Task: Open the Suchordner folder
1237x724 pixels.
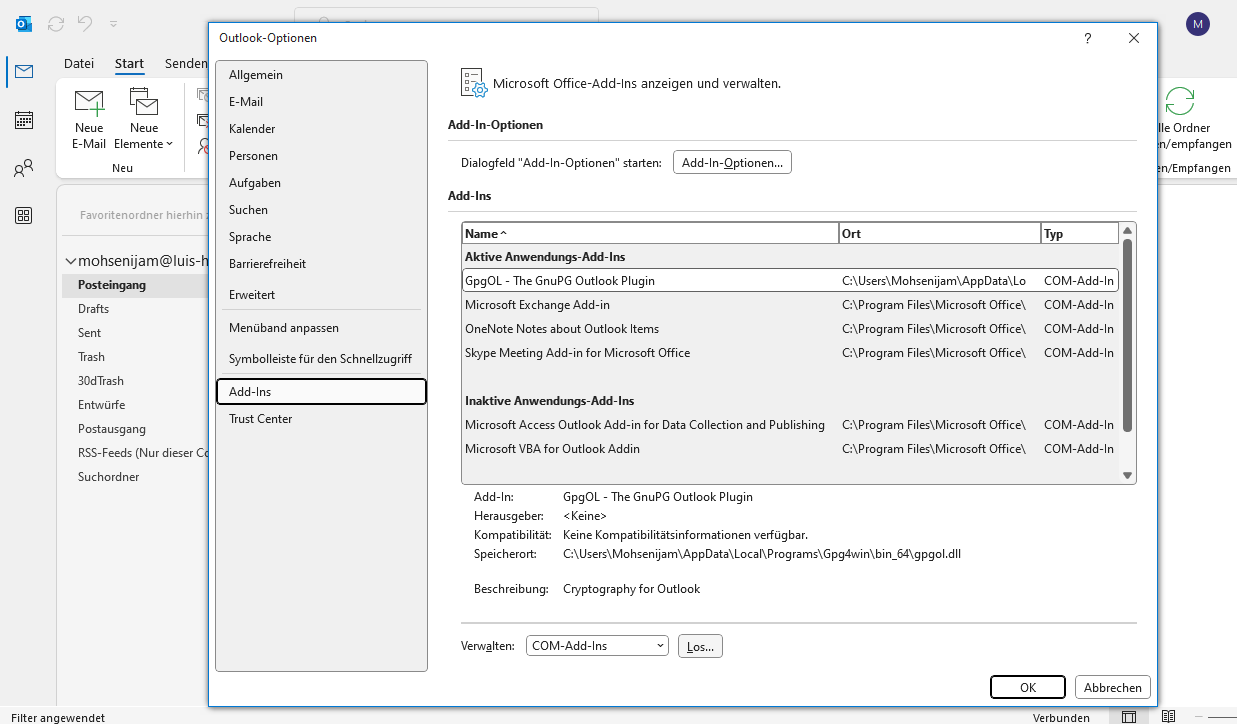Action: pos(134,477)
